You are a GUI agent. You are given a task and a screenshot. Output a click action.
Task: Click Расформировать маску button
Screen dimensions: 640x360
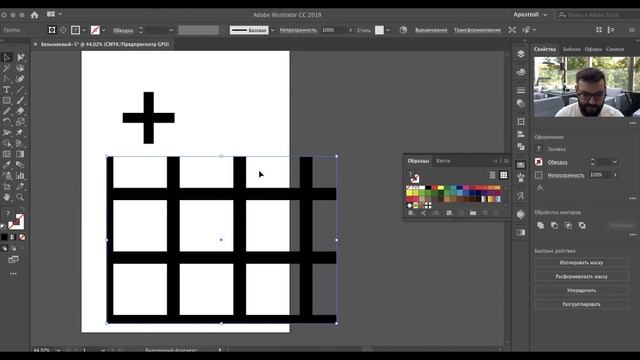click(581, 276)
